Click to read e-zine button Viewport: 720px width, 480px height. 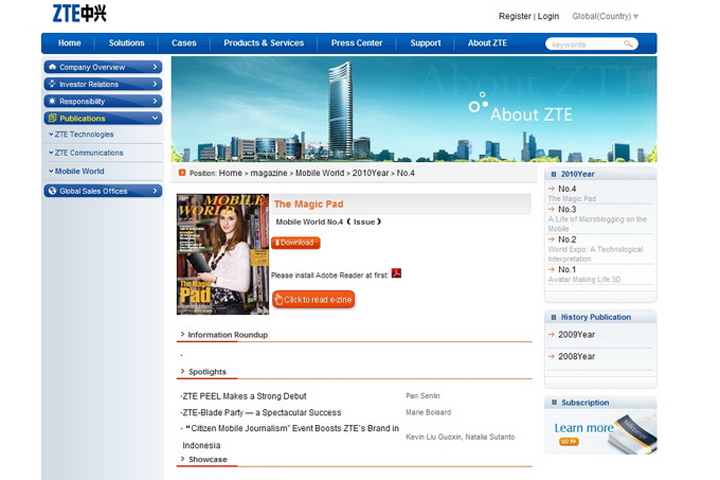pos(313,299)
